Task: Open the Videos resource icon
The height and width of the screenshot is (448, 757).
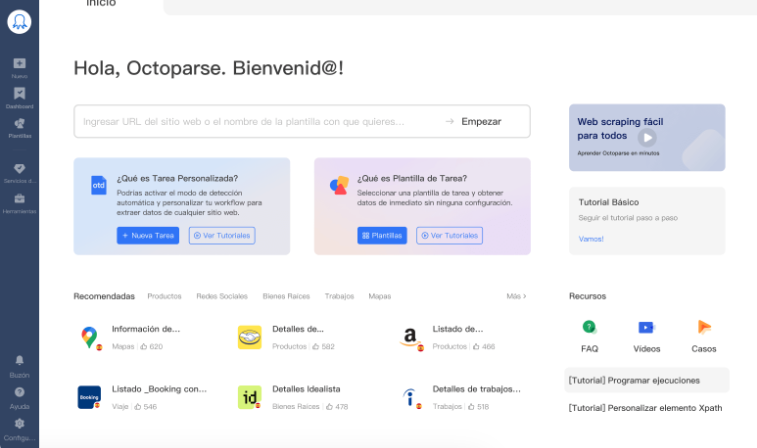Action: point(646,327)
